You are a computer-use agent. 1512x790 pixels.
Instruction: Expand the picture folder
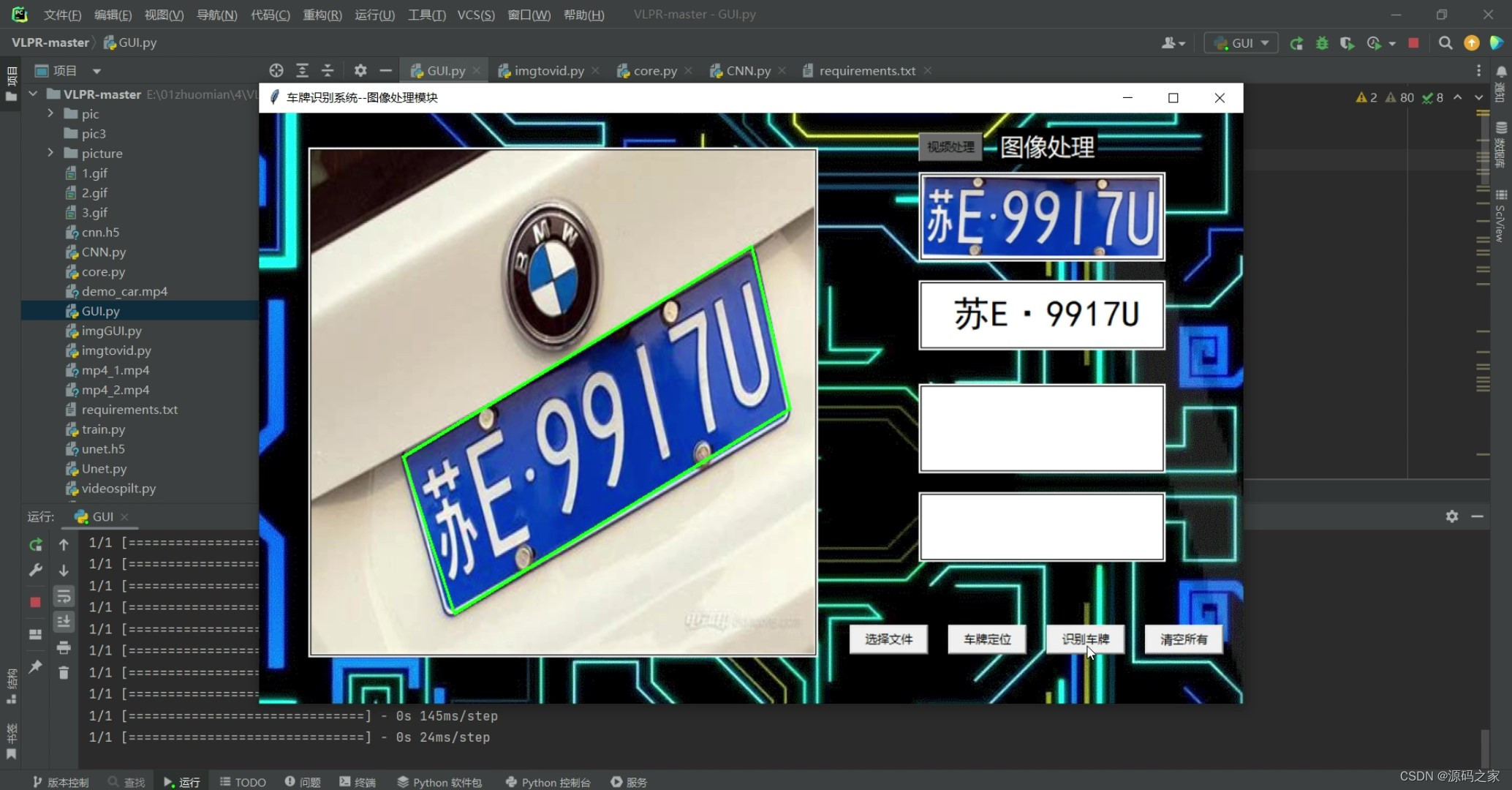point(50,153)
